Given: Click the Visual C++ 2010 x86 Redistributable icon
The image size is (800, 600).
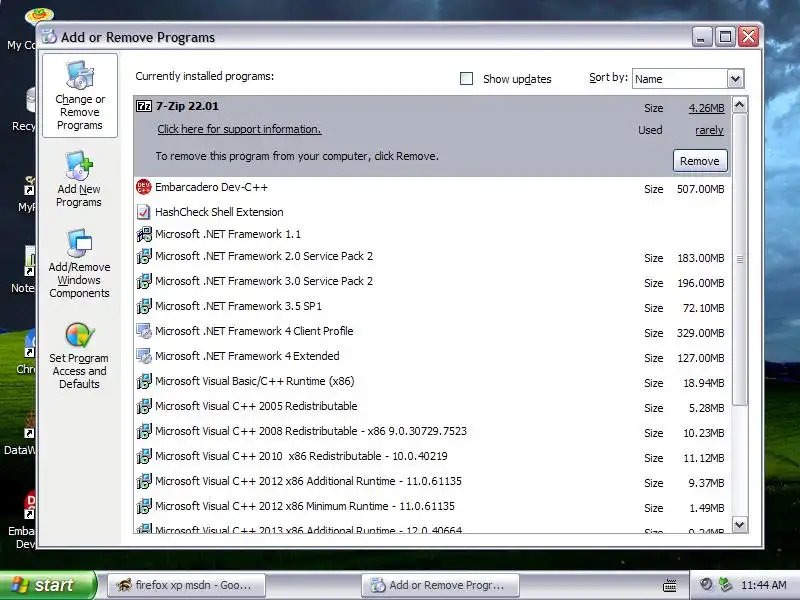Looking at the screenshot, I should pyautogui.click(x=144, y=456).
